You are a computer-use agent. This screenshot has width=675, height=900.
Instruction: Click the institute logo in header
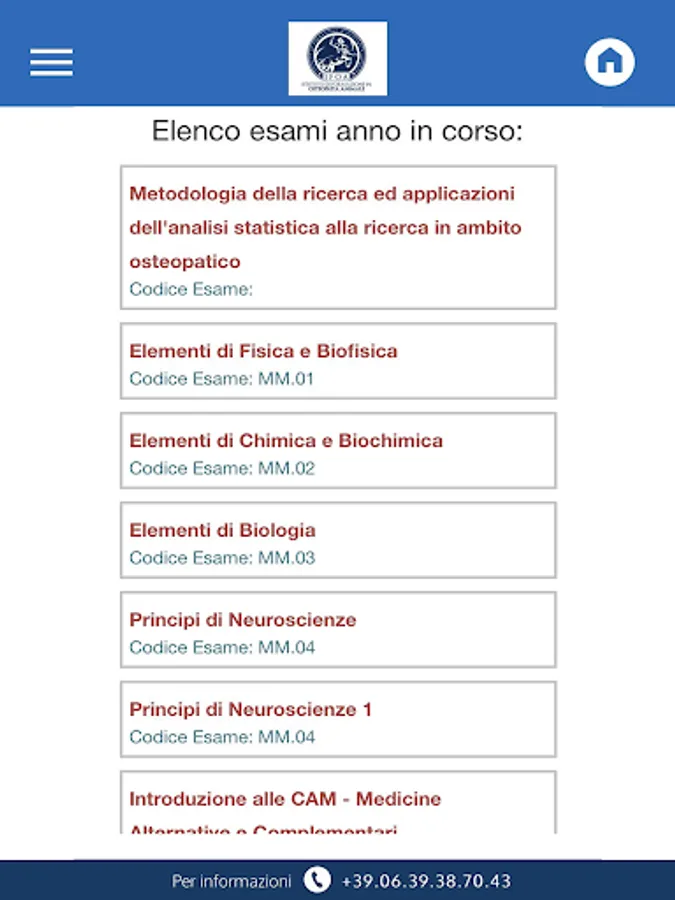point(337,58)
